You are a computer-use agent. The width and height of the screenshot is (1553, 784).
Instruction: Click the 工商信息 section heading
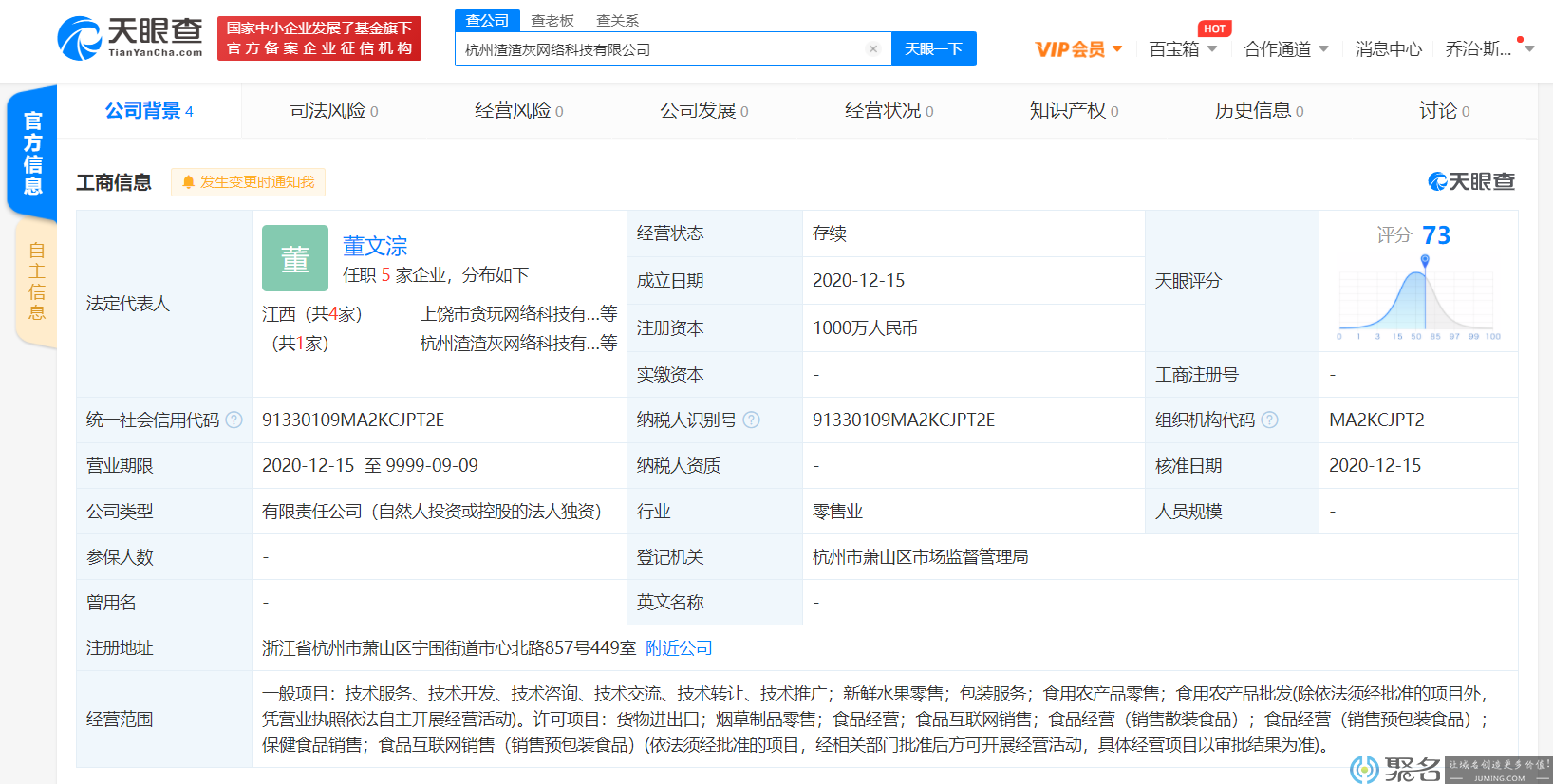pos(114,182)
